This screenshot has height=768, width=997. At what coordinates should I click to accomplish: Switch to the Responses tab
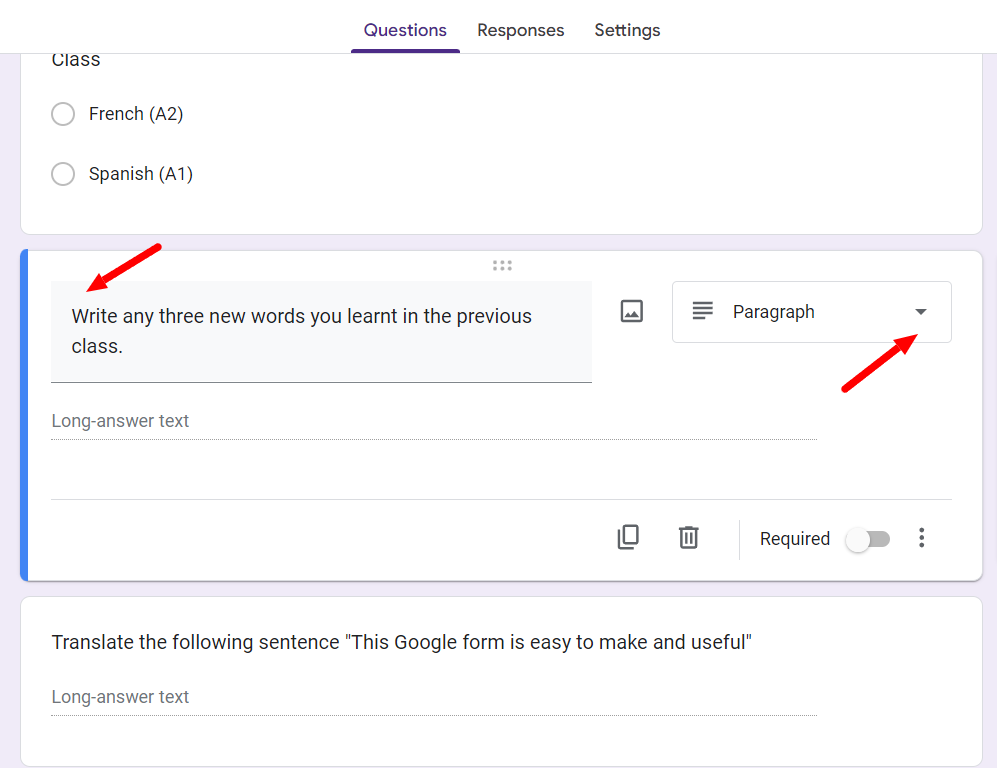click(x=521, y=31)
